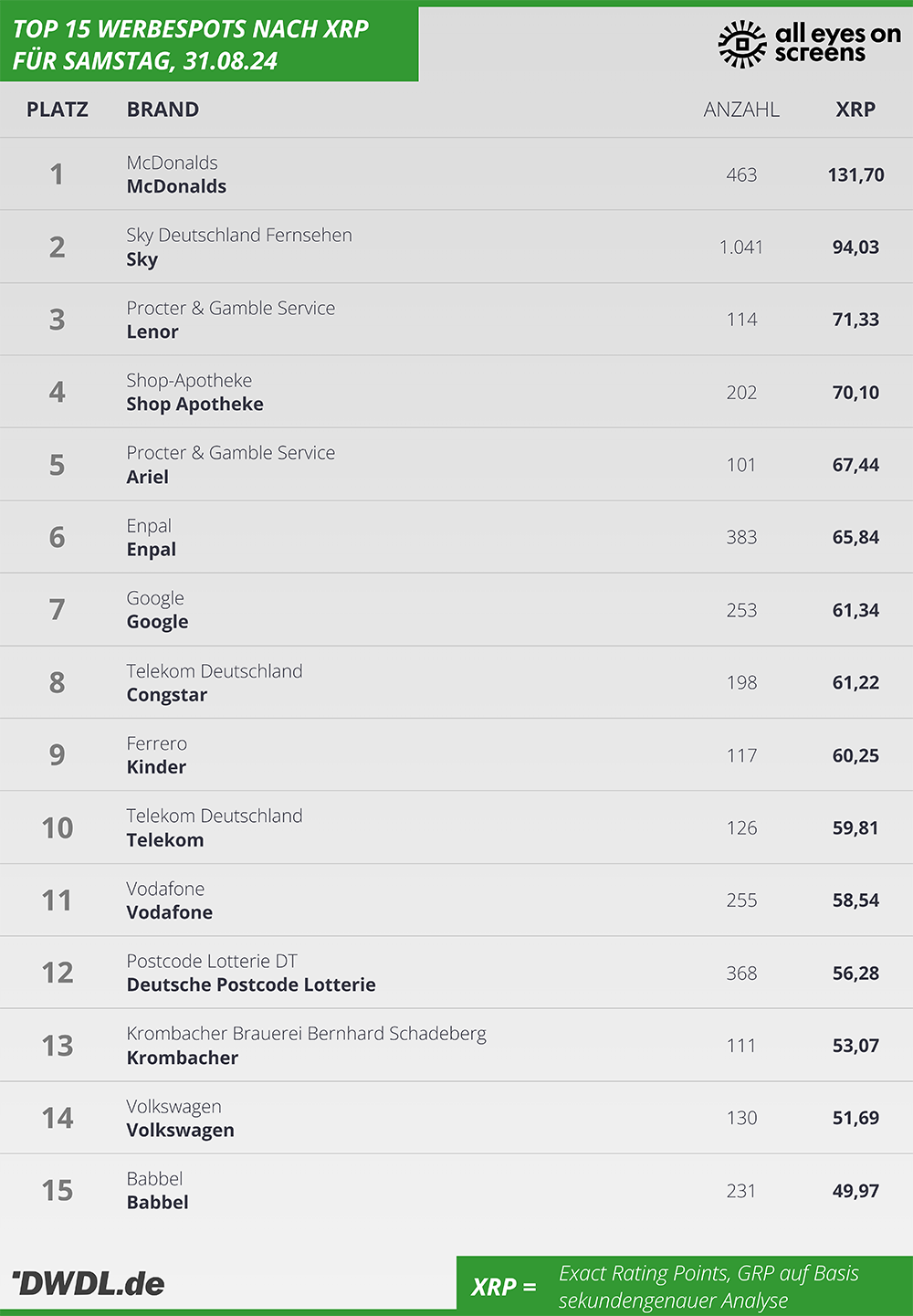Image resolution: width=913 pixels, height=1316 pixels.
Task: Select the Babbel row
Action: tap(456, 1190)
